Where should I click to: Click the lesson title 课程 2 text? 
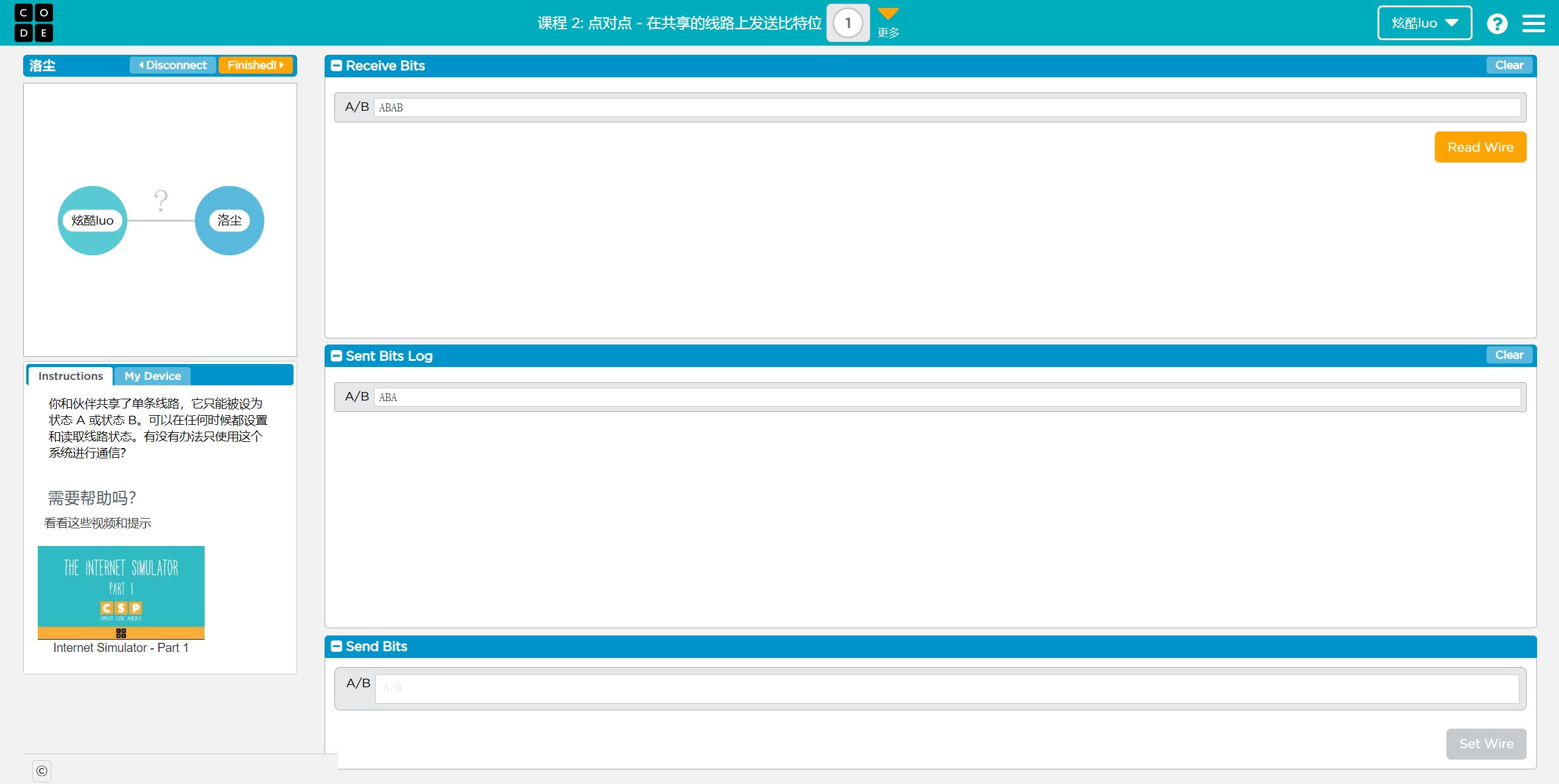[x=680, y=23]
